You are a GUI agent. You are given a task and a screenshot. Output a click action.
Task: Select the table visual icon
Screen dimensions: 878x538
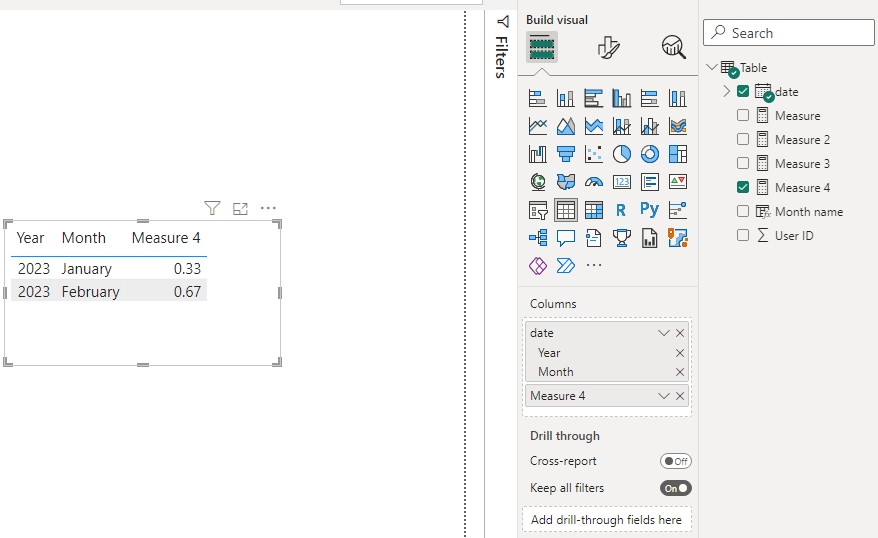(566, 210)
